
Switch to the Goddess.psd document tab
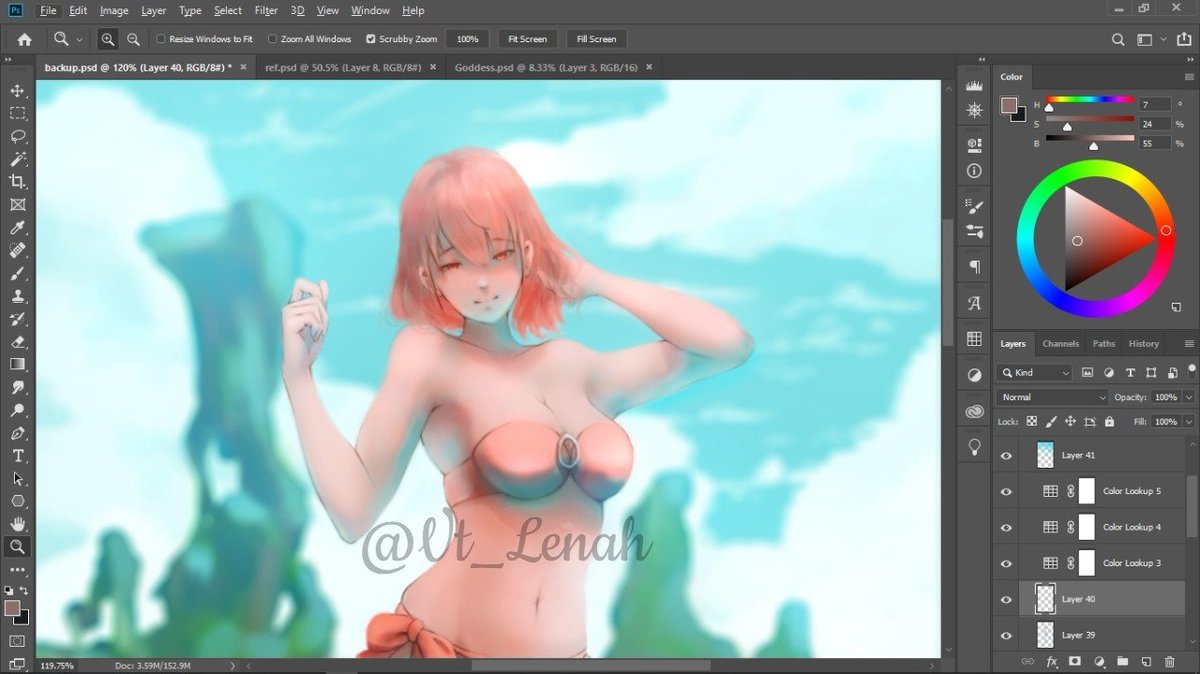coord(547,67)
